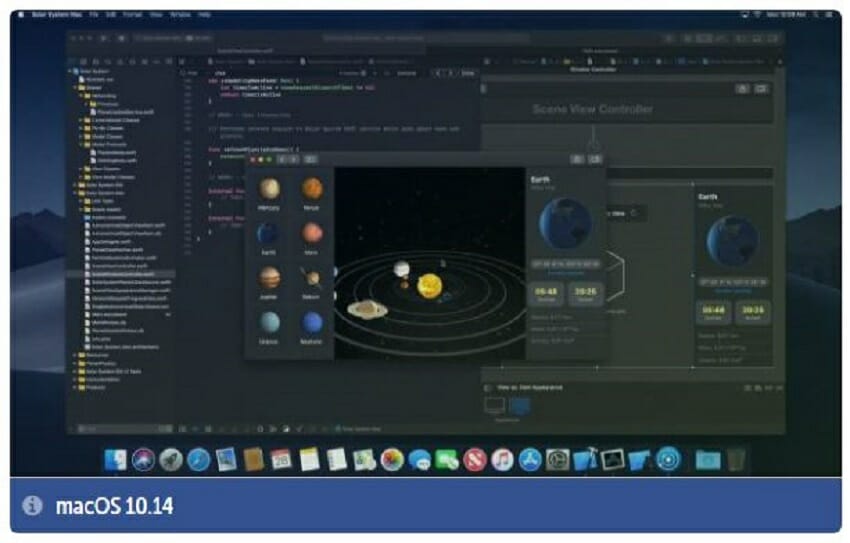This screenshot has width=850, height=543.
Task: Click Scene View Controller title in storyboard
Action: click(593, 109)
